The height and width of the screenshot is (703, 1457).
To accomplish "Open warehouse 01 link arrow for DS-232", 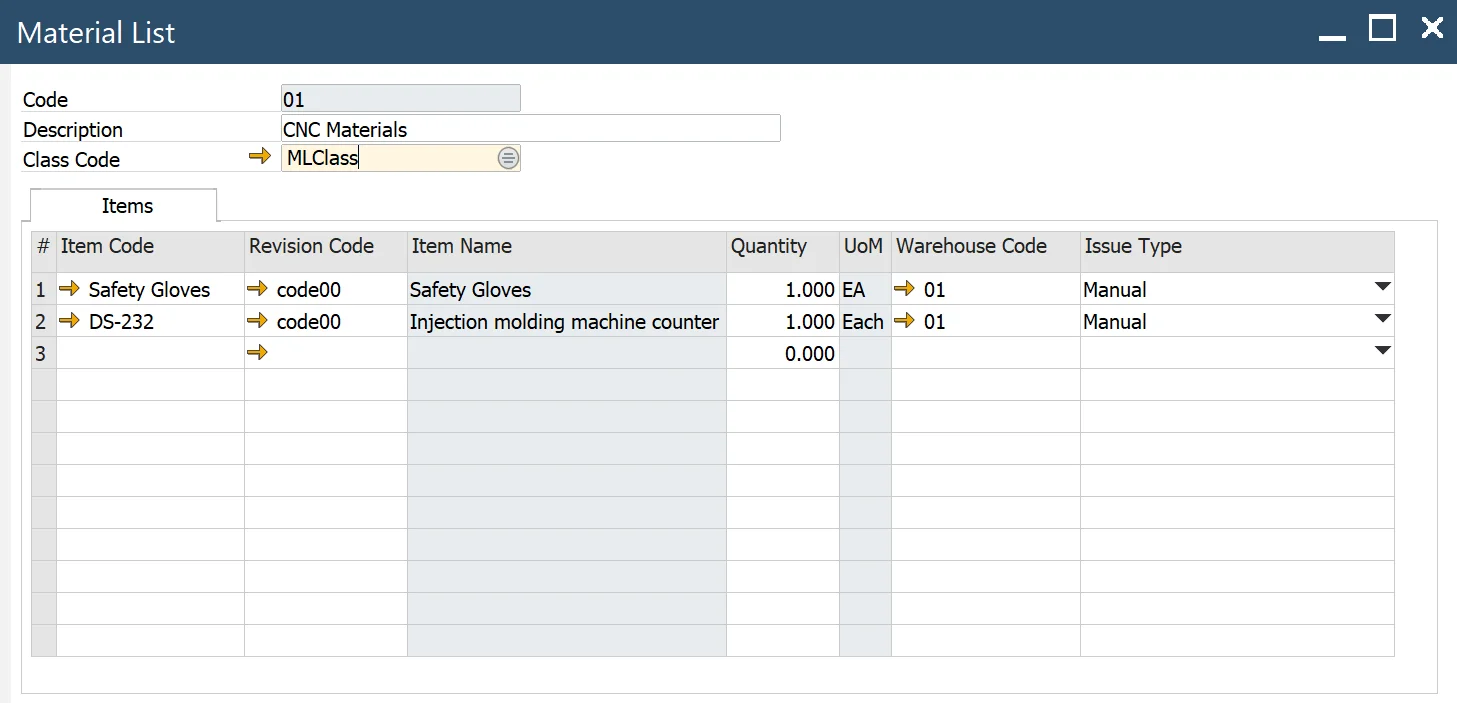I will tap(903, 321).
